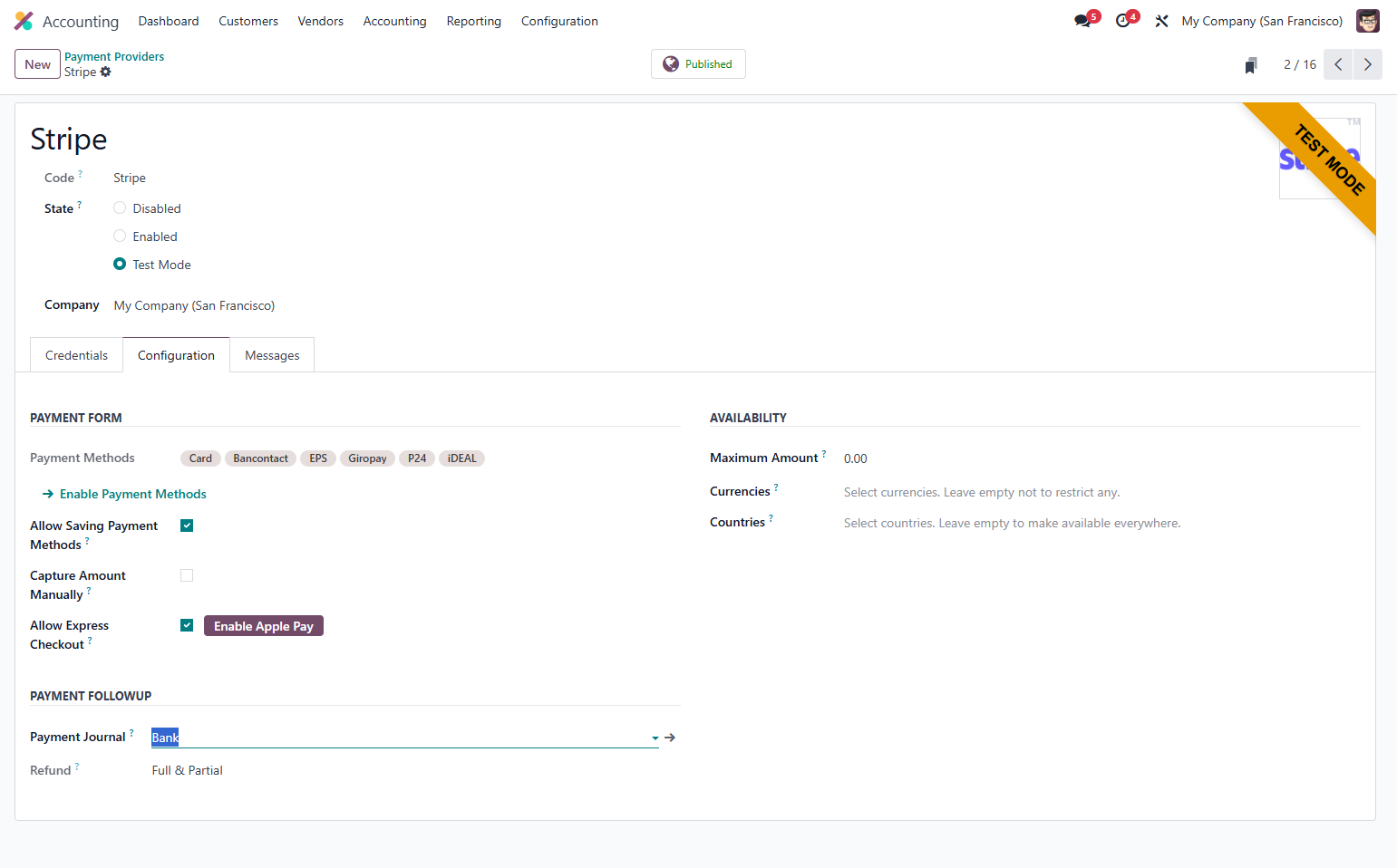Open the company switcher My Company
The width and height of the screenshot is (1397, 868).
coord(1262,21)
